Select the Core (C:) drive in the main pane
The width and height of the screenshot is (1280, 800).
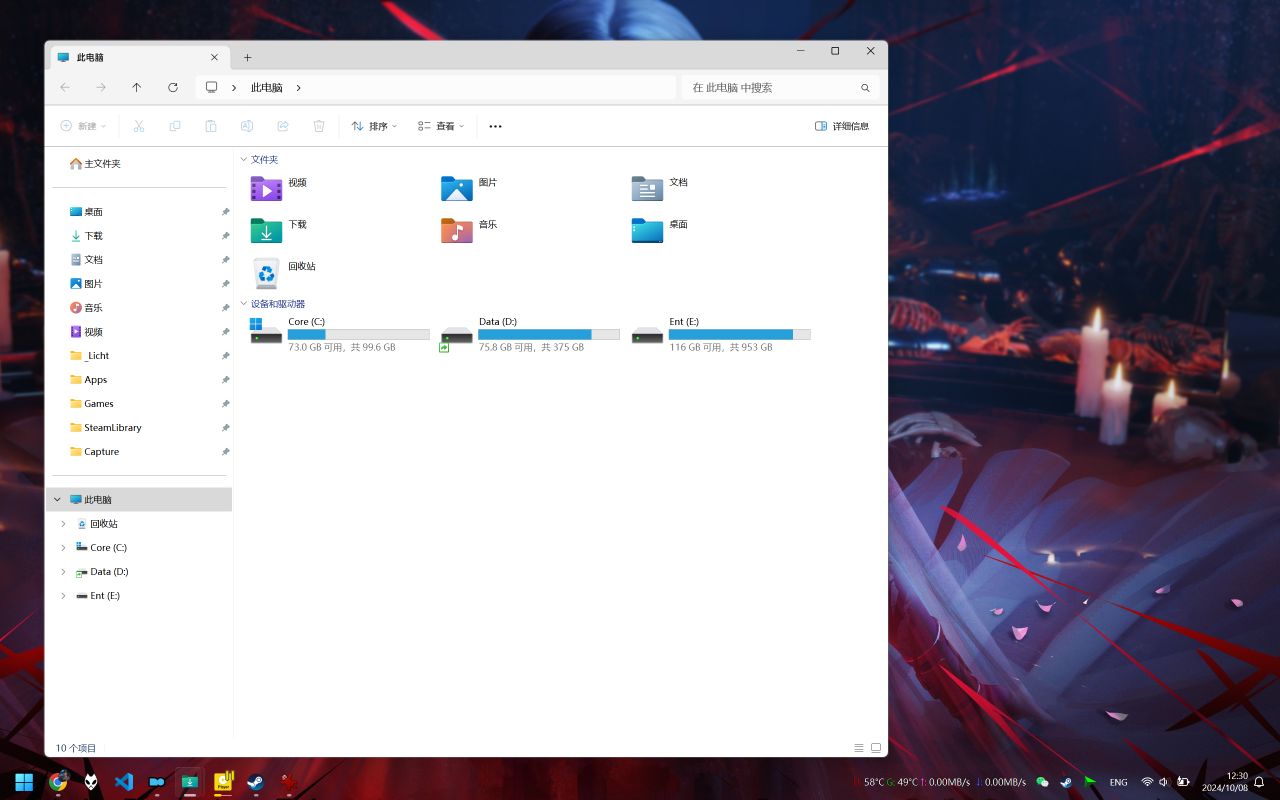(340, 334)
